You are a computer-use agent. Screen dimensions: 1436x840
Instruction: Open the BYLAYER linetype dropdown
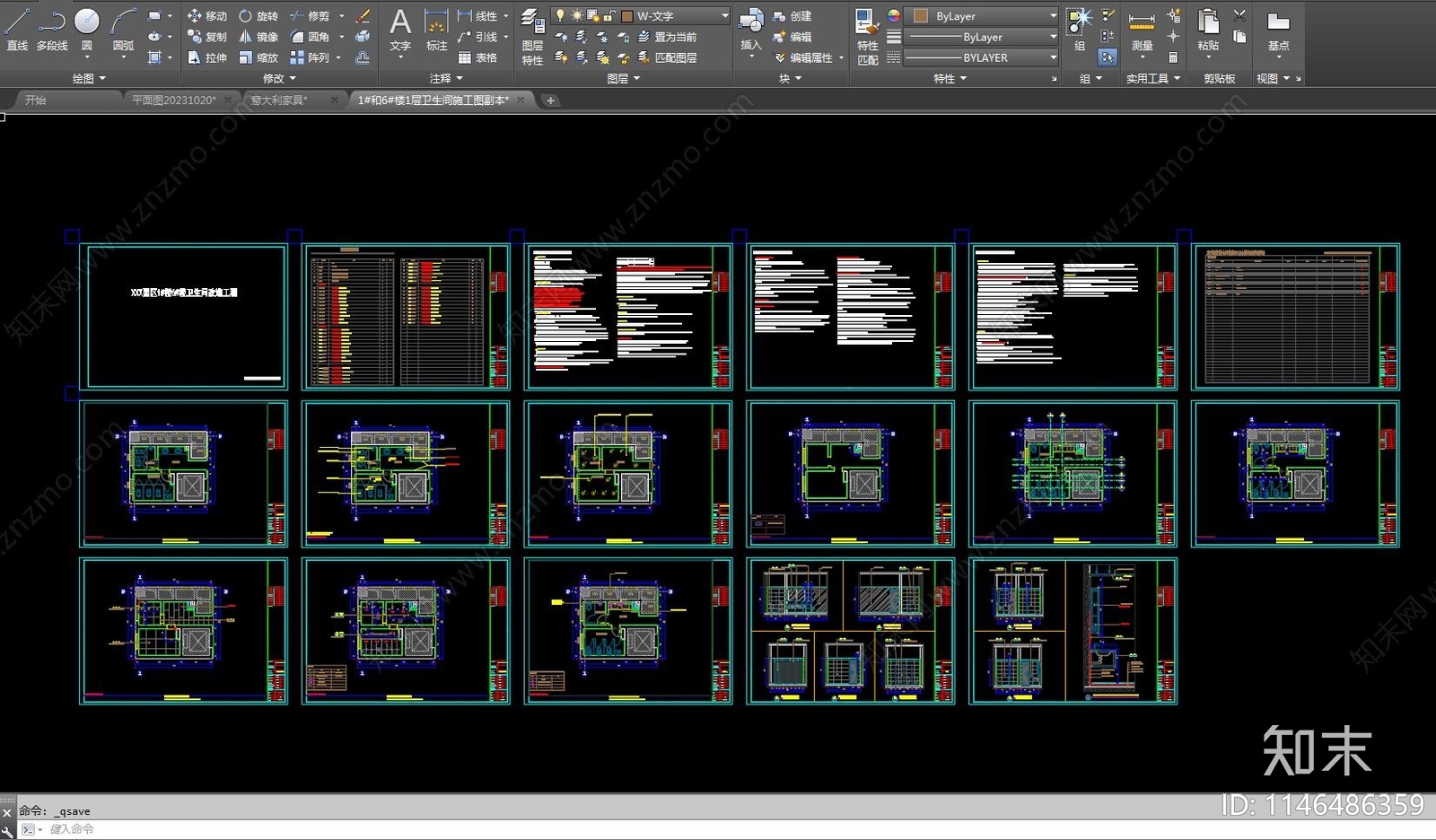click(982, 57)
